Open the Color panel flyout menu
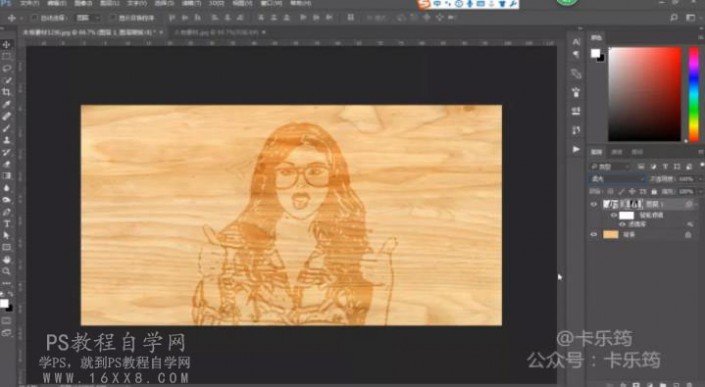Image resolution: width=705 pixels, height=387 pixels. (701, 38)
